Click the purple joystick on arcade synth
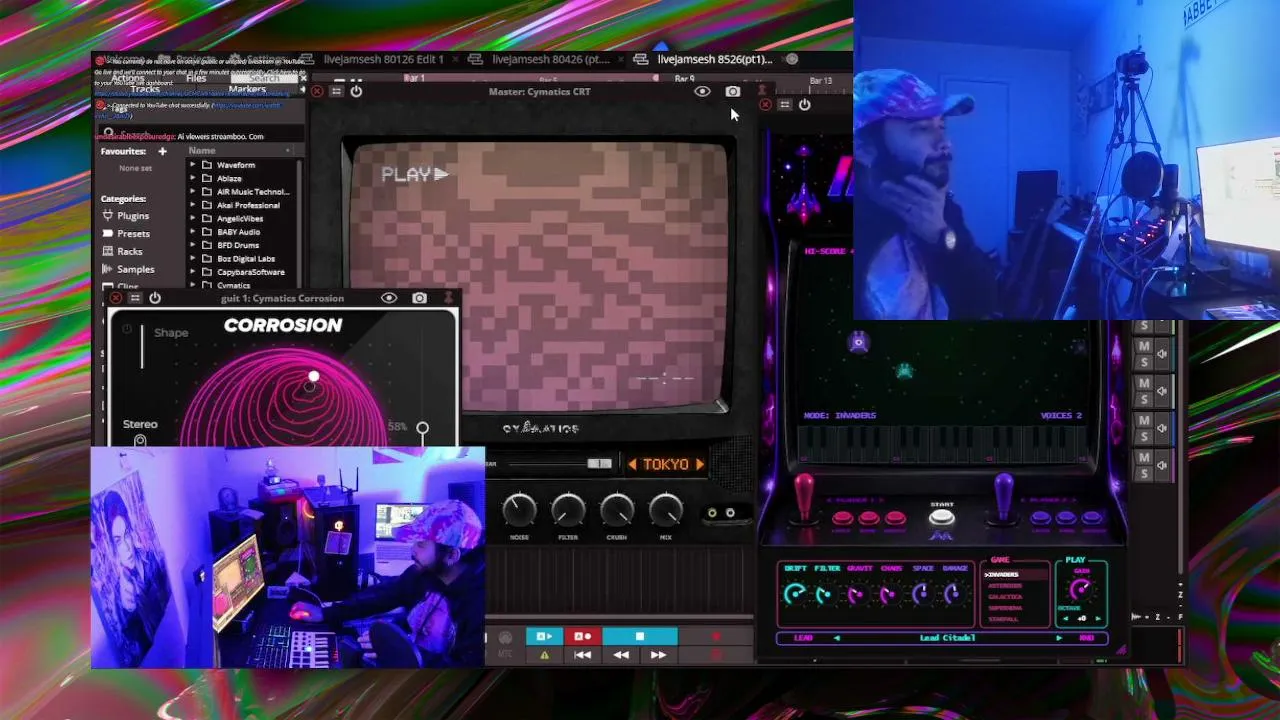1280x720 pixels. tap(1004, 497)
